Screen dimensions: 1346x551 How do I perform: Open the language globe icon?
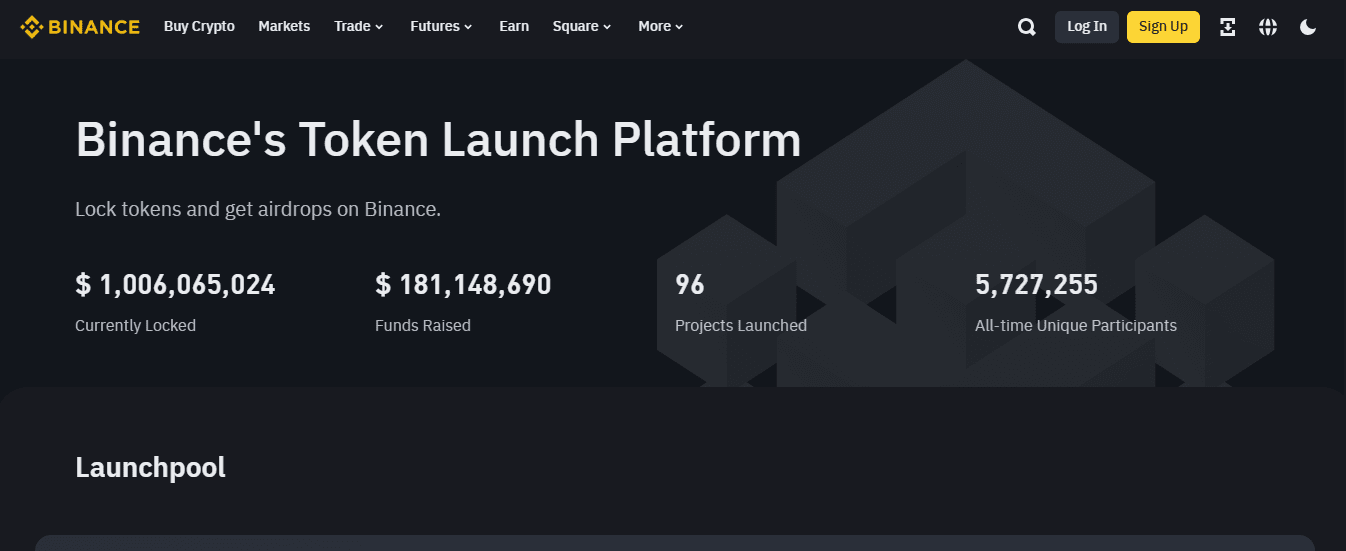click(x=1268, y=27)
